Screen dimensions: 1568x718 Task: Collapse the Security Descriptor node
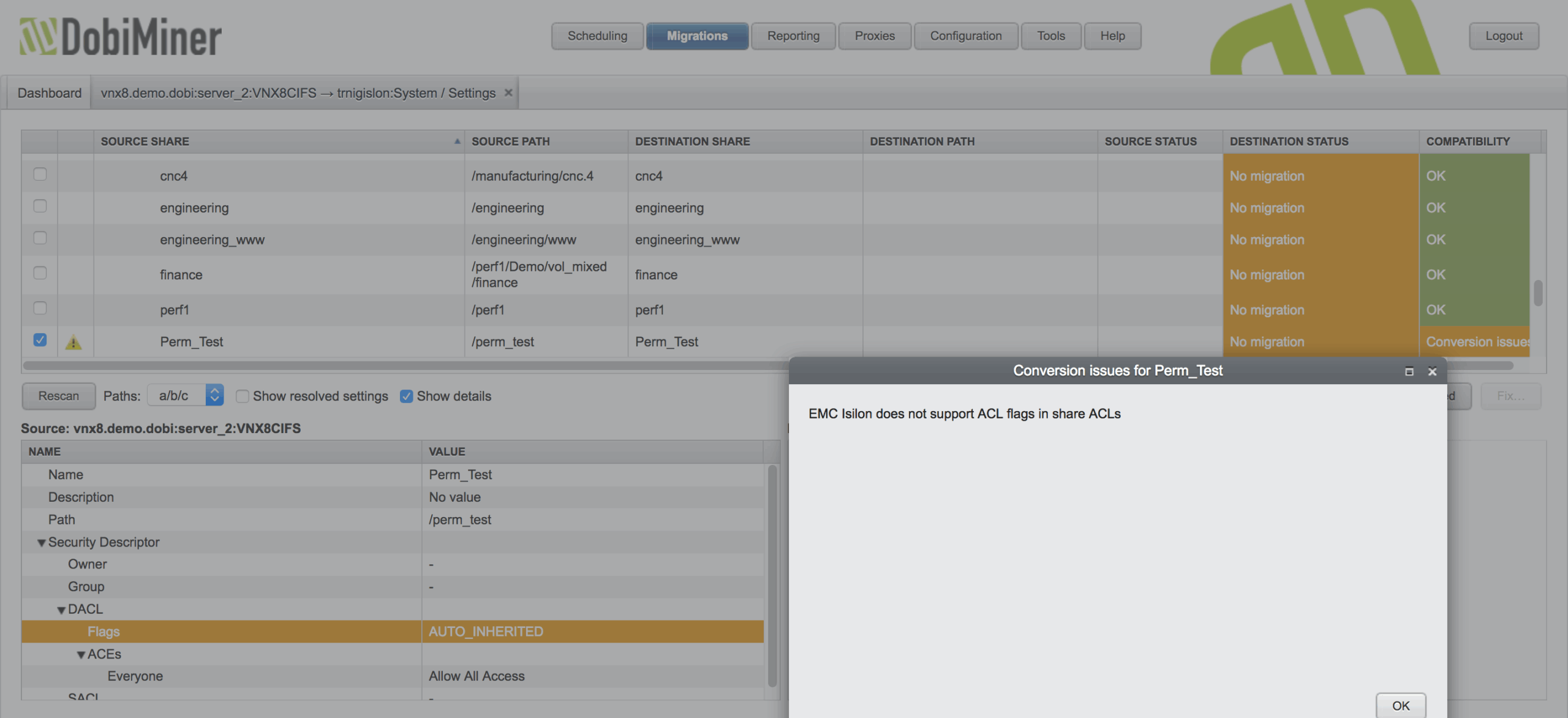(42, 543)
